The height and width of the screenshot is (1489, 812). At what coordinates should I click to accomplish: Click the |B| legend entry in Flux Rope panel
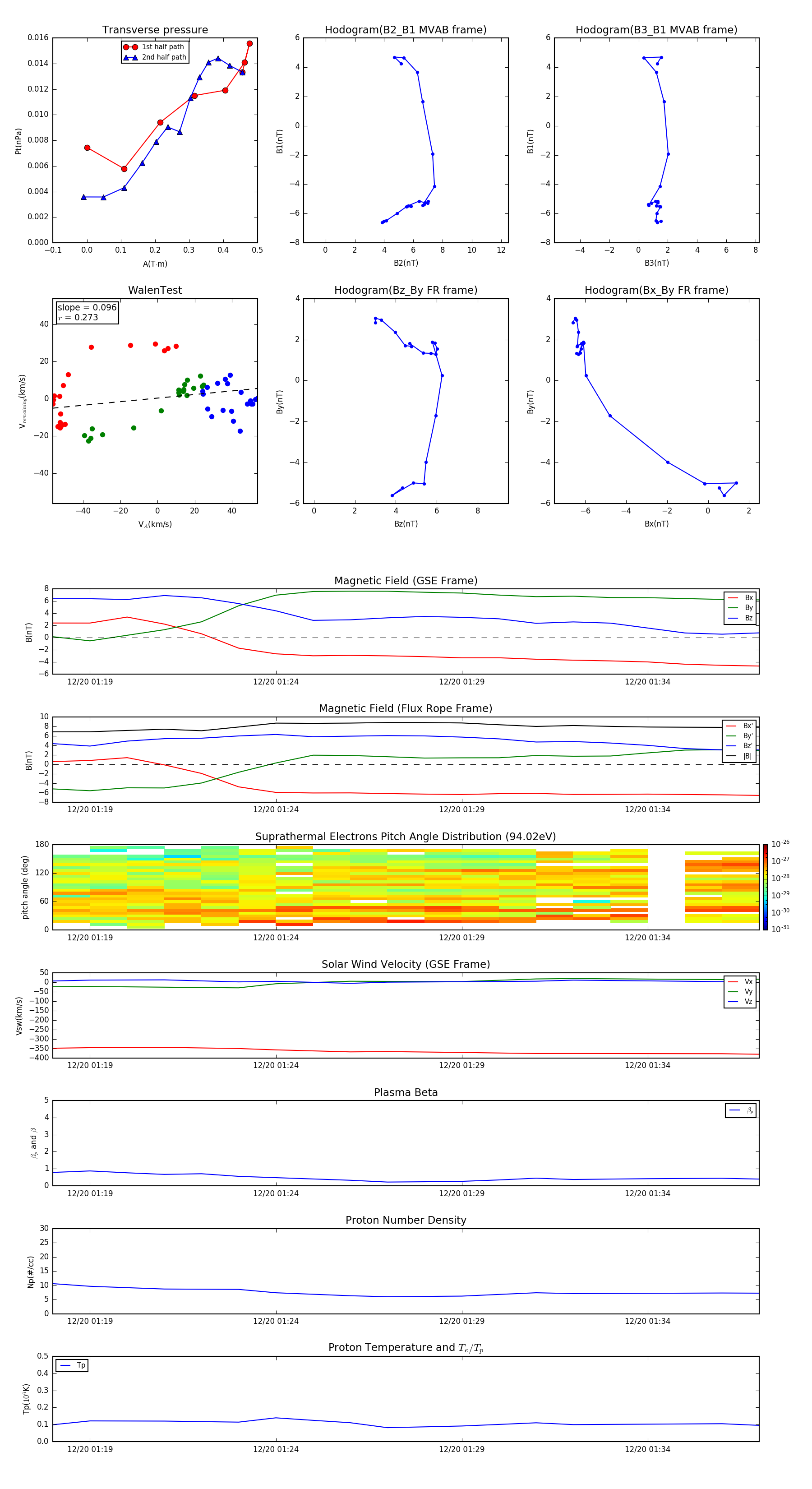coord(739,756)
